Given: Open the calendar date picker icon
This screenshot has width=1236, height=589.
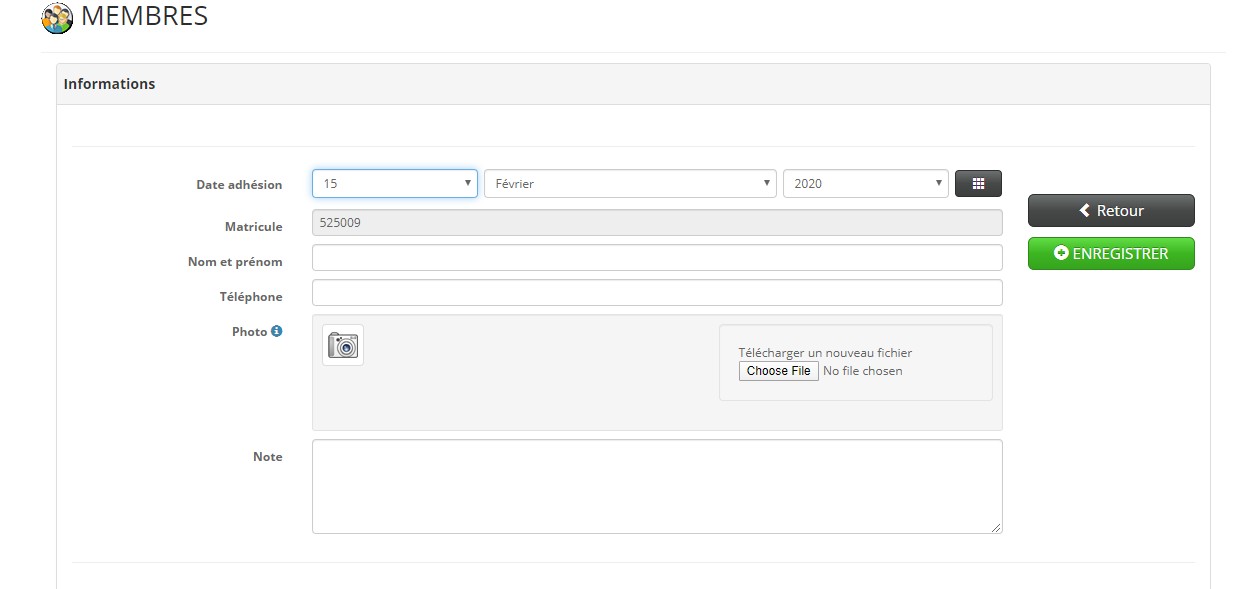Looking at the screenshot, I should (978, 184).
